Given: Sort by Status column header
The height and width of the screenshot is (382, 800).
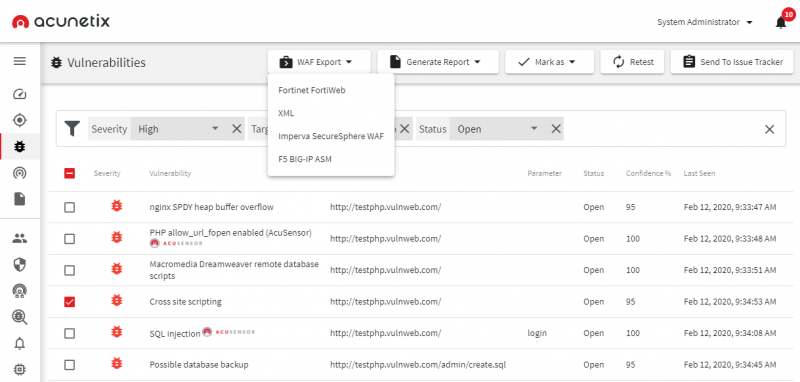Looking at the screenshot, I should pos(593,173).
